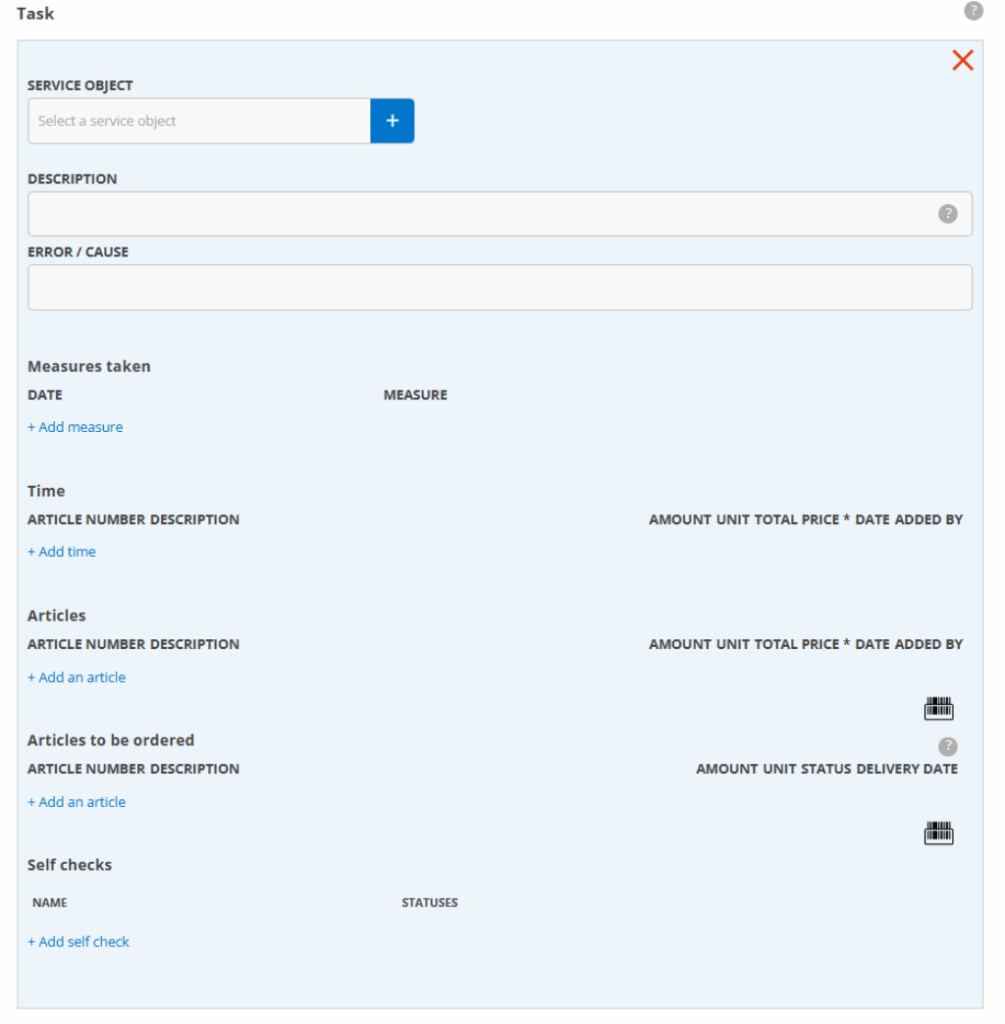Image resolution: width=1005 pixels, height=1024 pixels.
Task: Click the Add time link
Action: coord(62,552)
